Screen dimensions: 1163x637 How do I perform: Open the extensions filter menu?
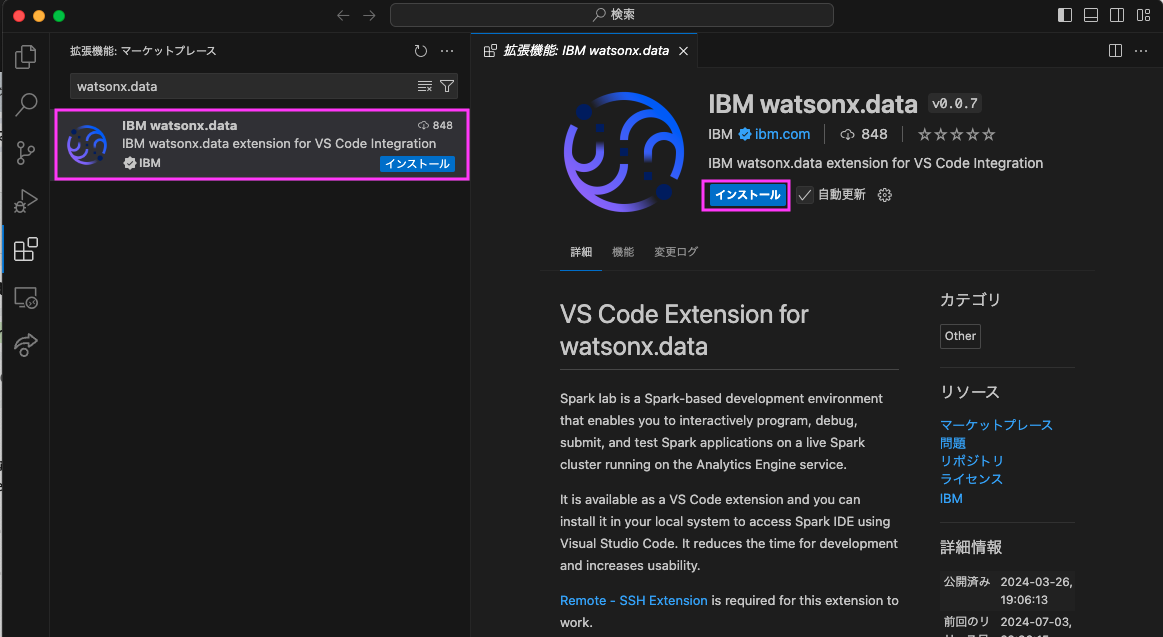(447, 86)
